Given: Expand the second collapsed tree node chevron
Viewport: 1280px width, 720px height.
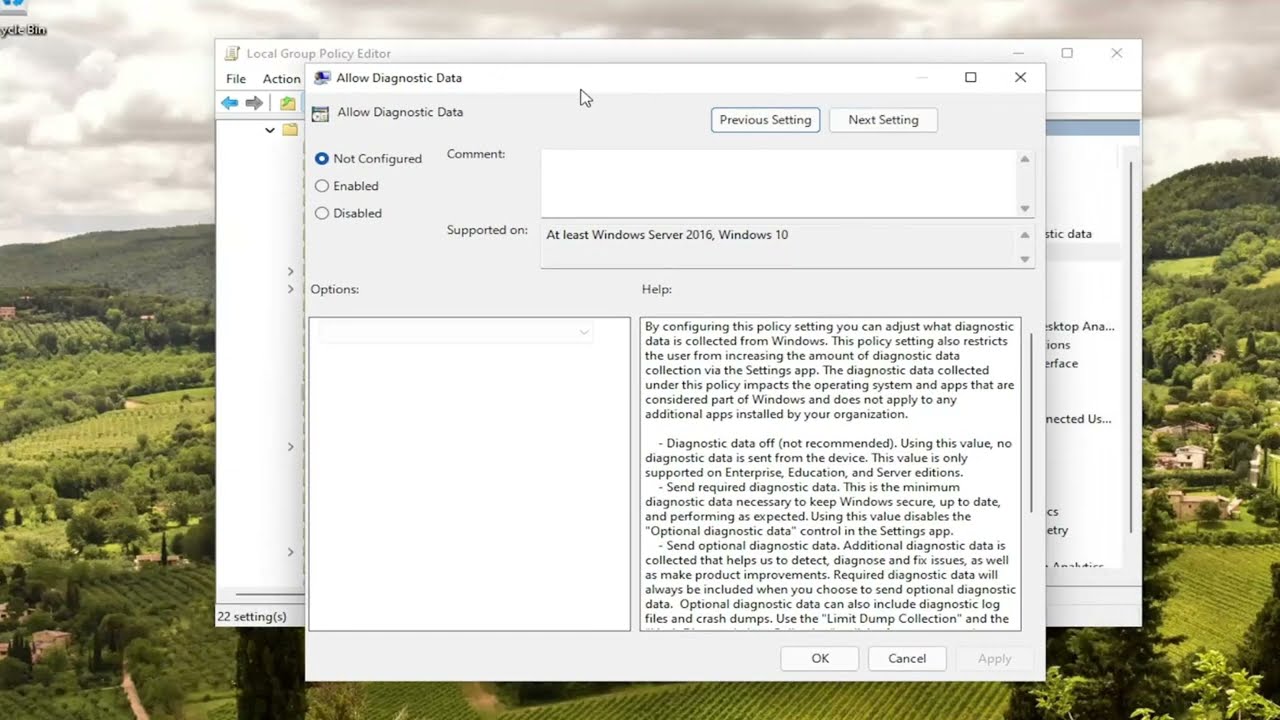Looking at the screenshot, I should point(291,289).
